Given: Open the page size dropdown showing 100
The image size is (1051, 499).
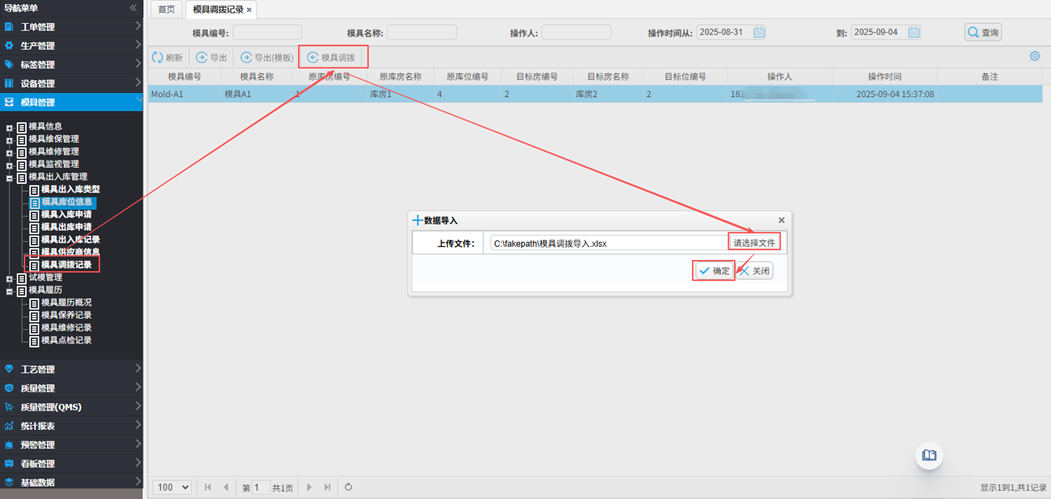Looking at the screenshot, I should 172,487.
